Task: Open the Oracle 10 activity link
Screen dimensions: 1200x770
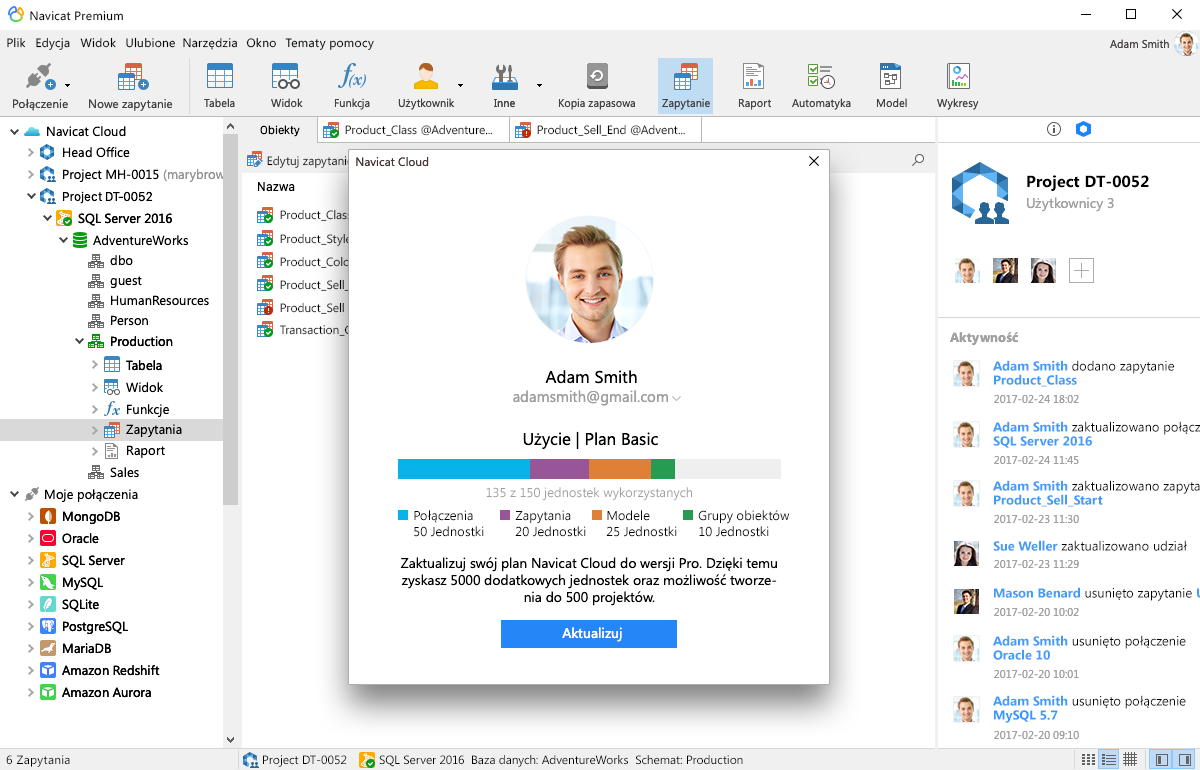Action: [1022, 655]
